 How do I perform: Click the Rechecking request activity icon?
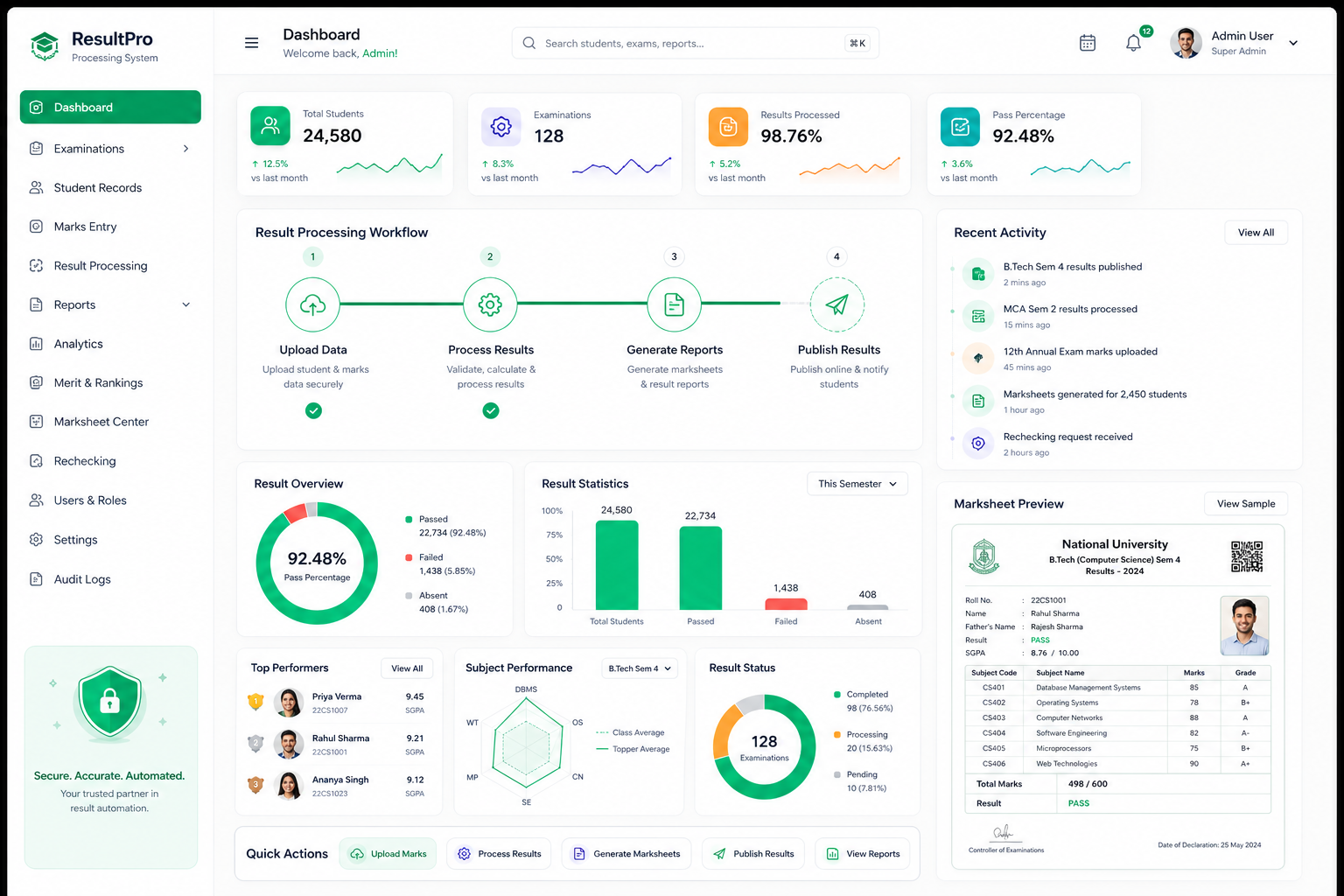978,444
